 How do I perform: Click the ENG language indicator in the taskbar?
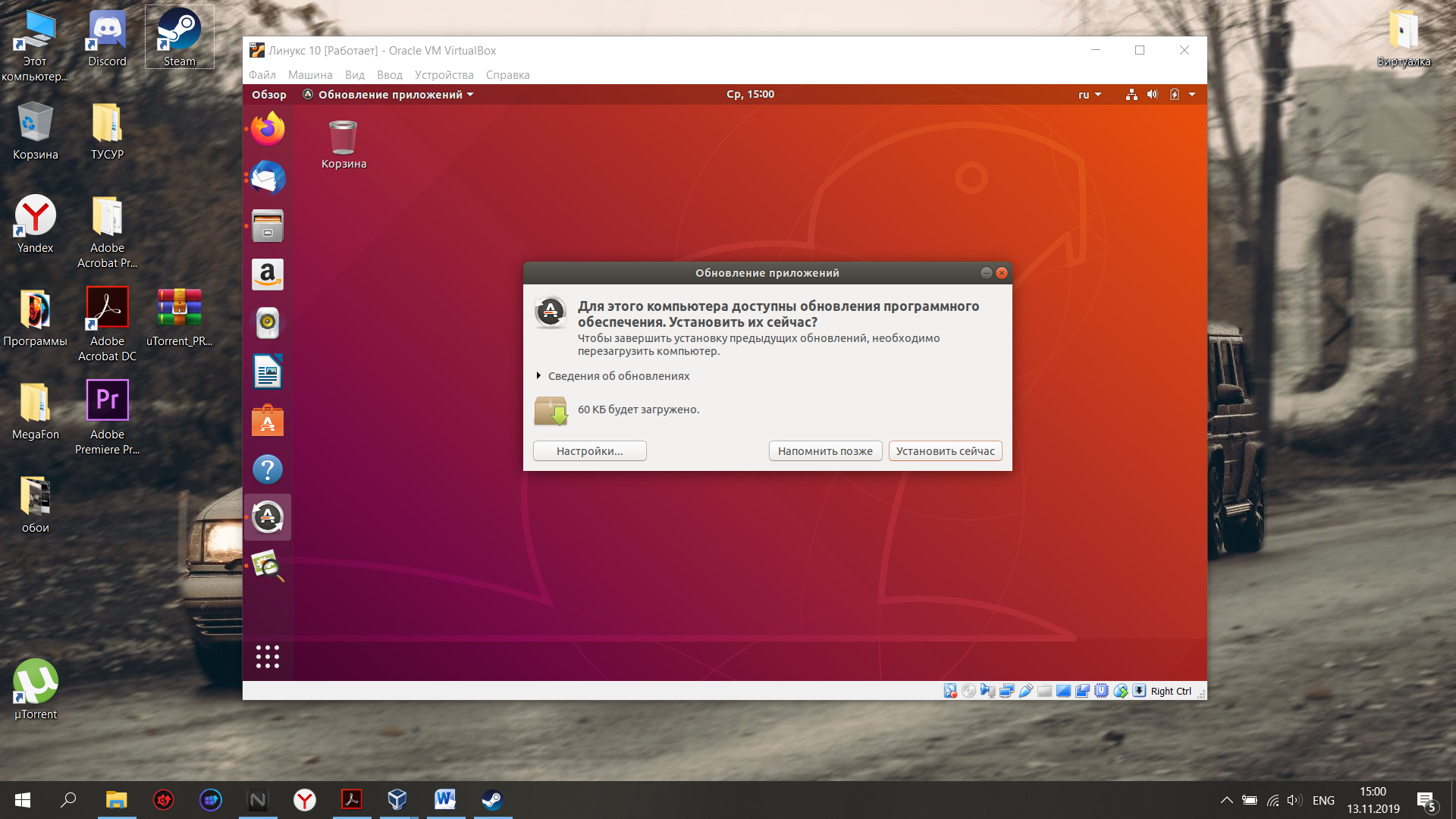(x=1323, y=801)
